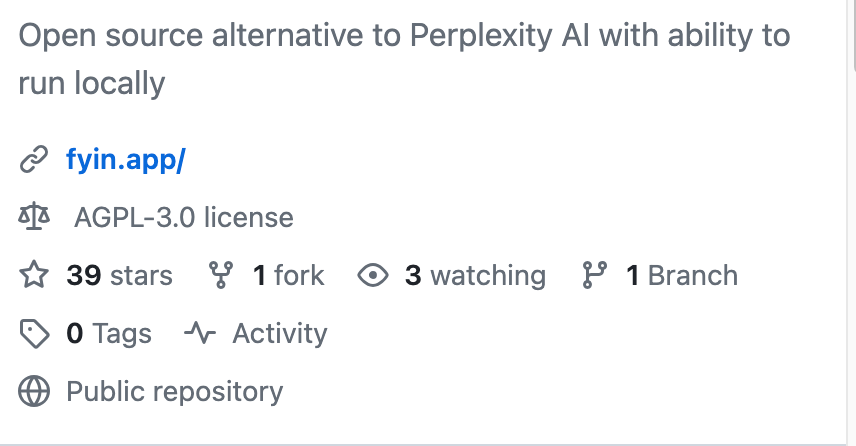Show the 1 fork listing
This screenshot has height=446, width=856.
(288, 275)
